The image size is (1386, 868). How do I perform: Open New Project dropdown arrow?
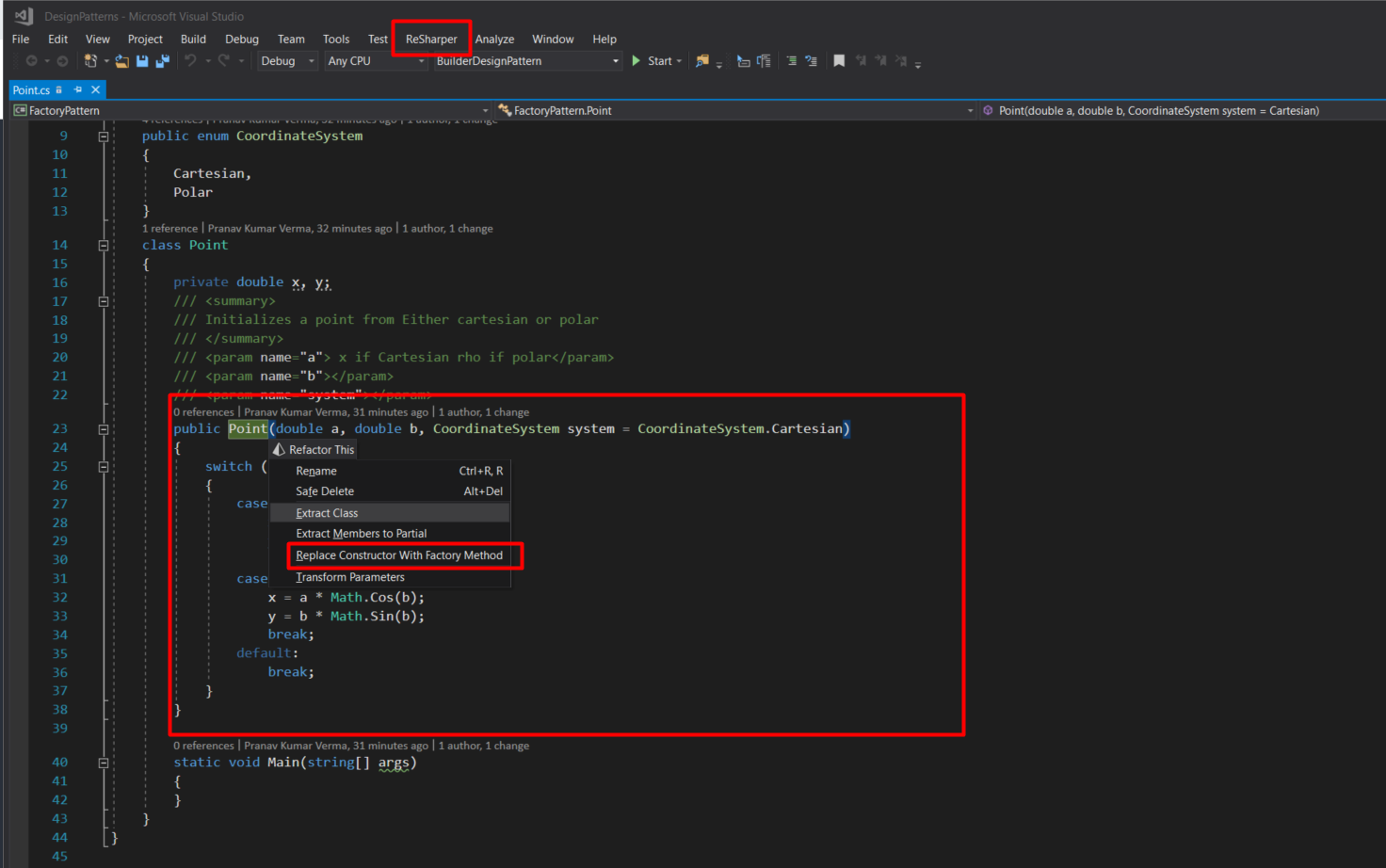[x=106, y=61]
